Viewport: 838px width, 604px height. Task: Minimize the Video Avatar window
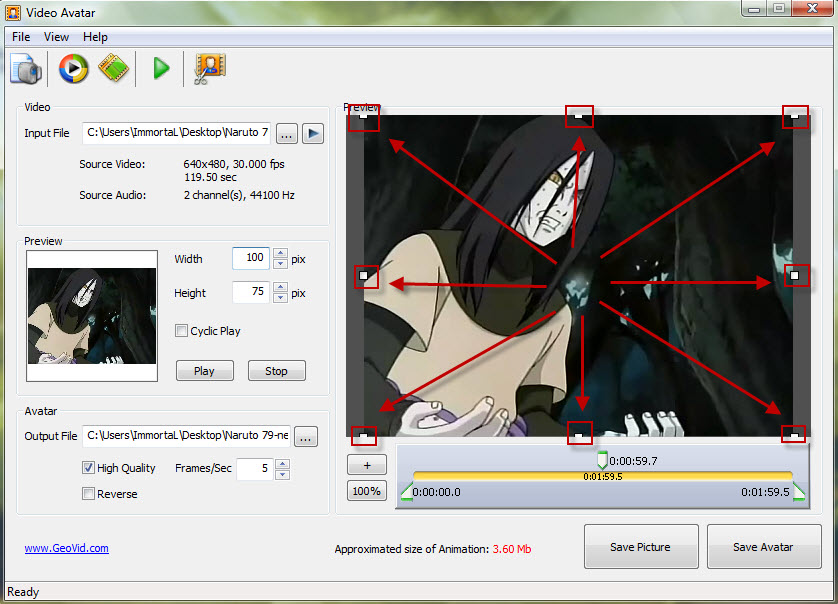[754, 8]
